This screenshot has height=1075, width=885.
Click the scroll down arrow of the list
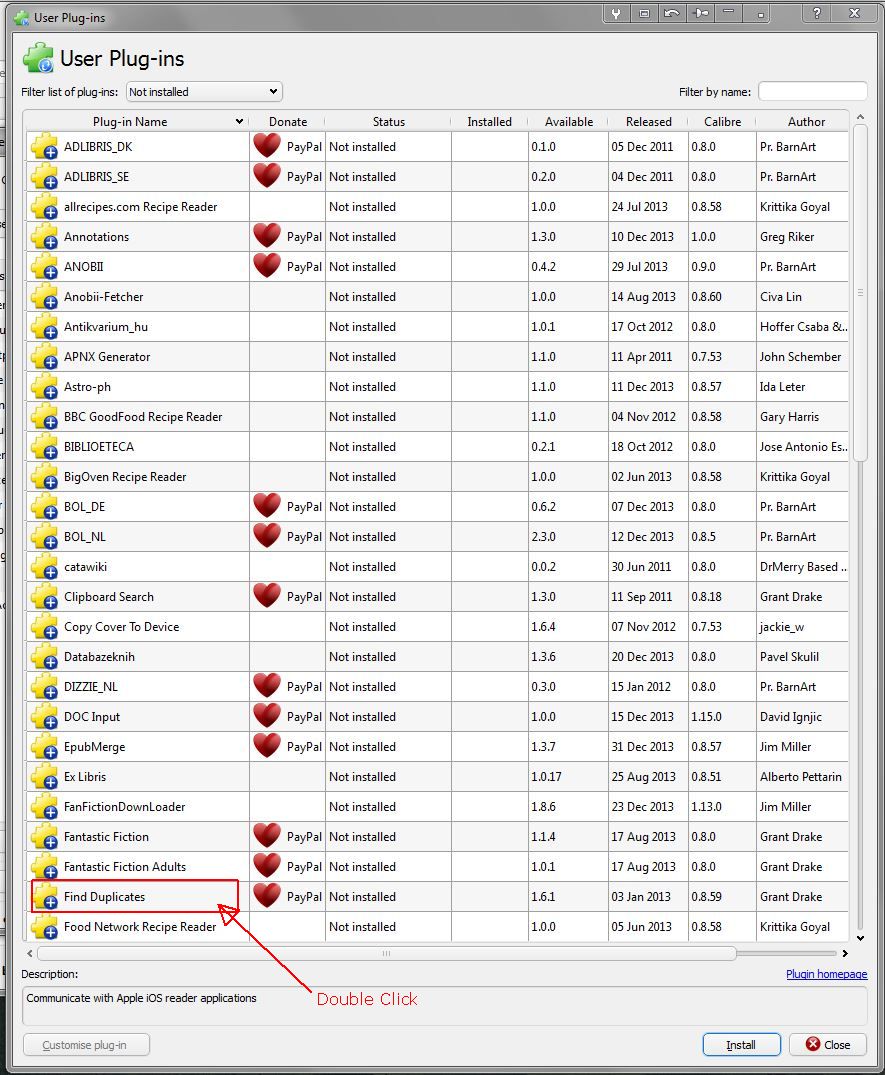click(x=860, y=939)
